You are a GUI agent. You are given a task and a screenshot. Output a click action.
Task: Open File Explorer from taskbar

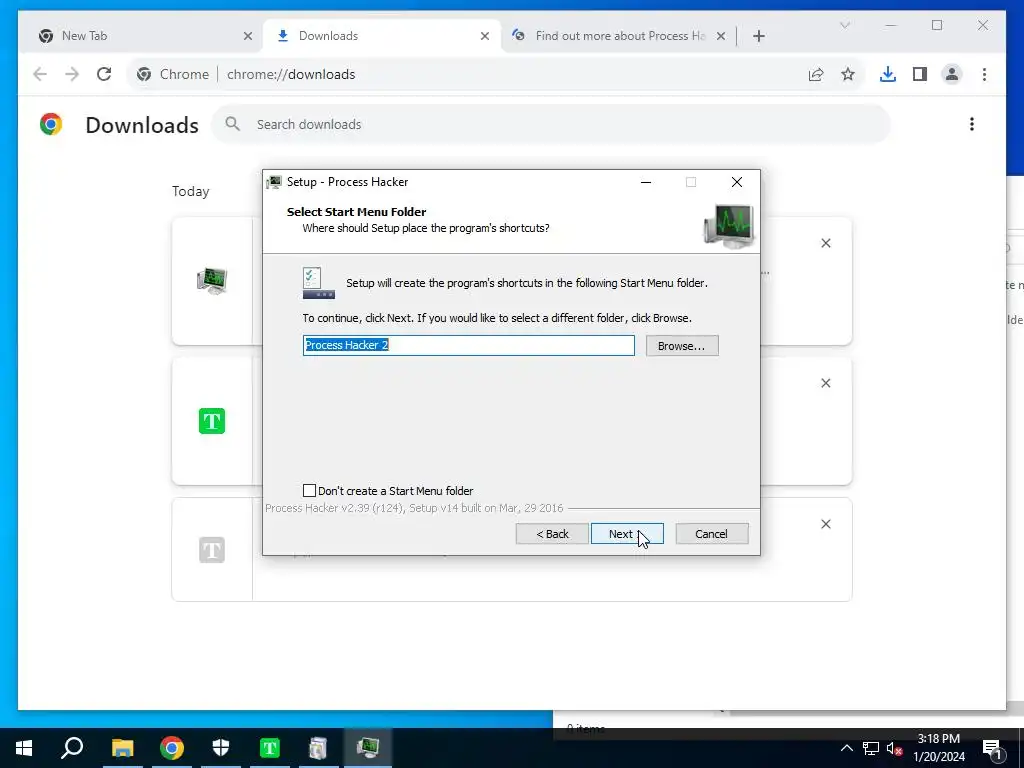click(x=122, y=748)
